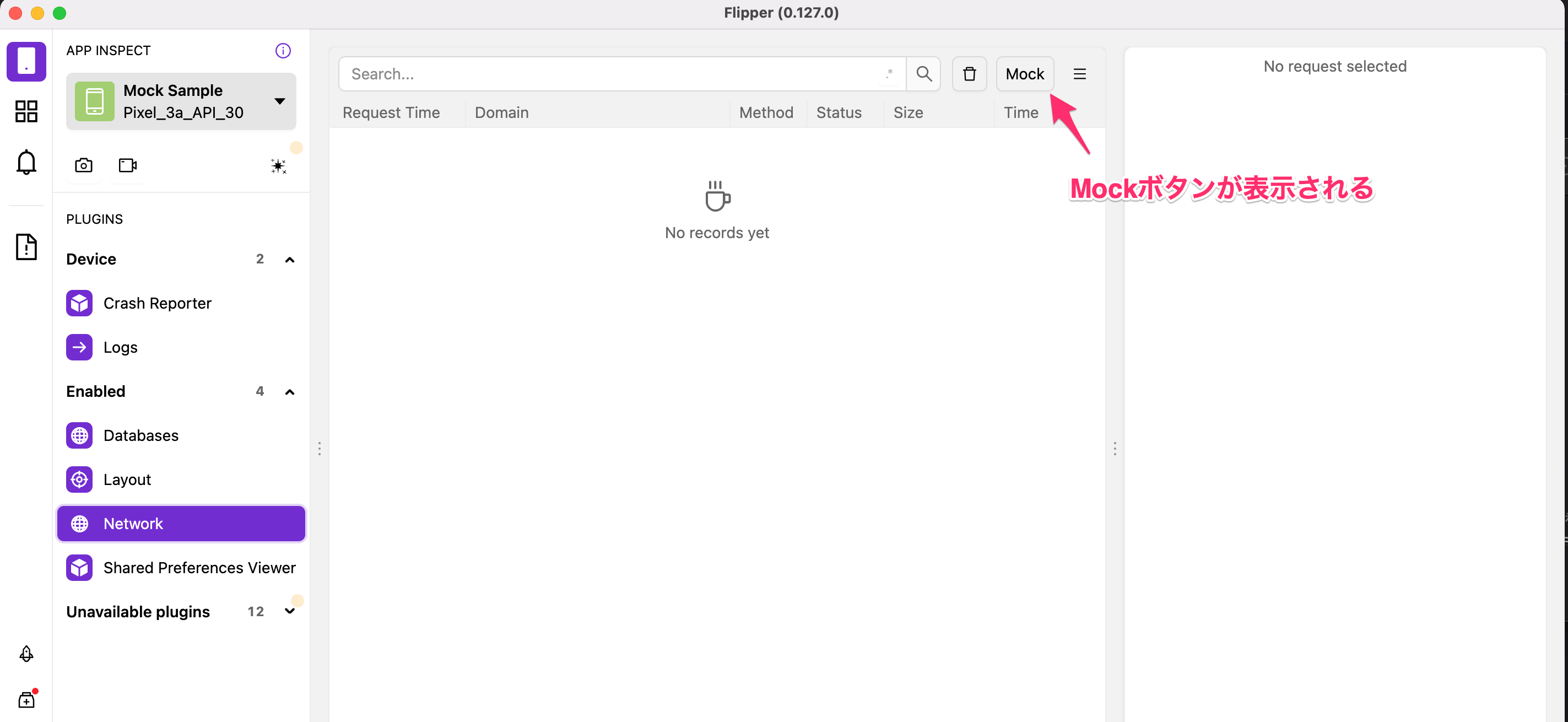
Task: Clear network records with the trash icon
Action: pyautogui.click(x=969, y=74)
